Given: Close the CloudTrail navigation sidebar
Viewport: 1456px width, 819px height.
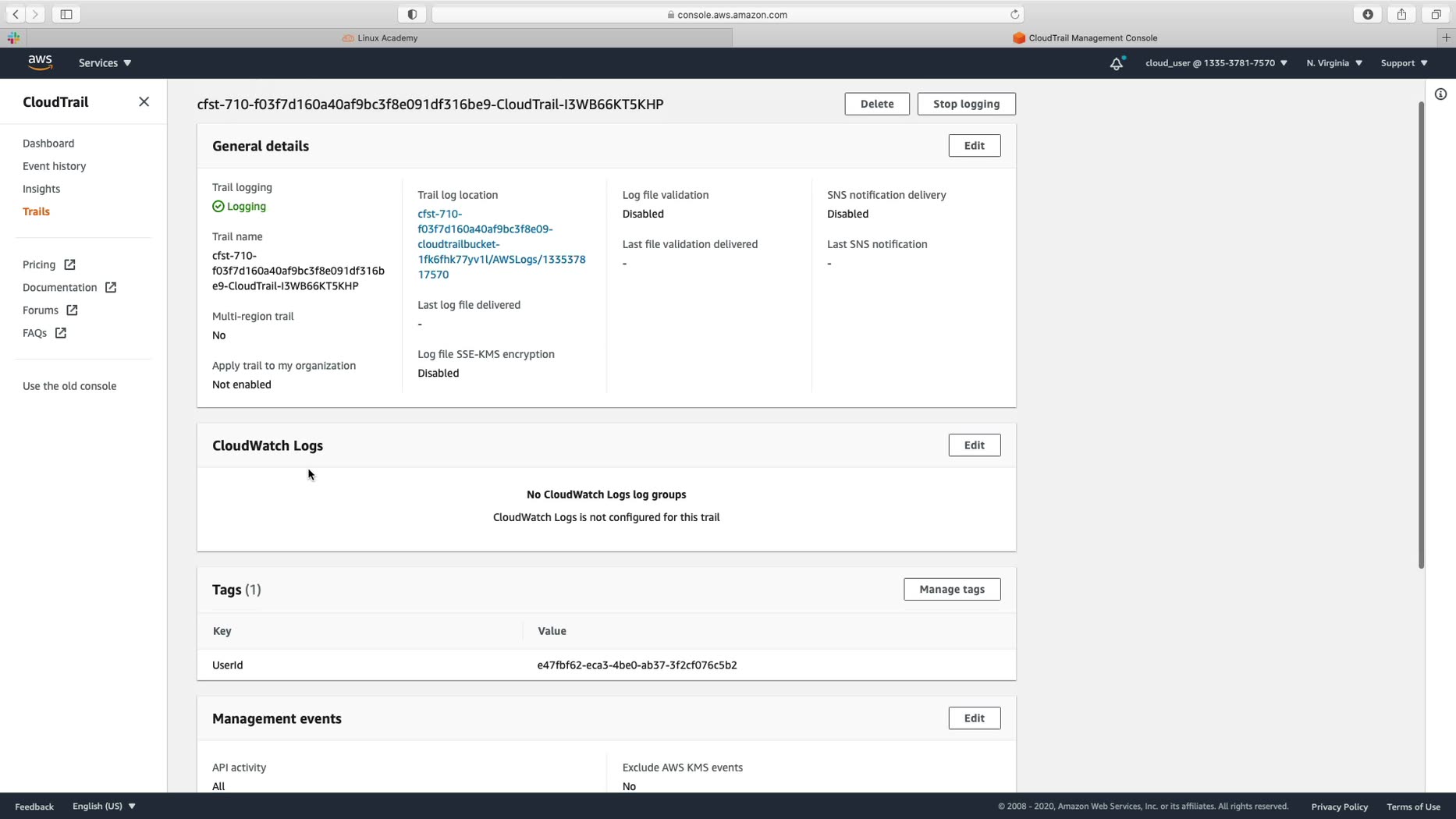Looking at the screenshot, I should point(144,102).
